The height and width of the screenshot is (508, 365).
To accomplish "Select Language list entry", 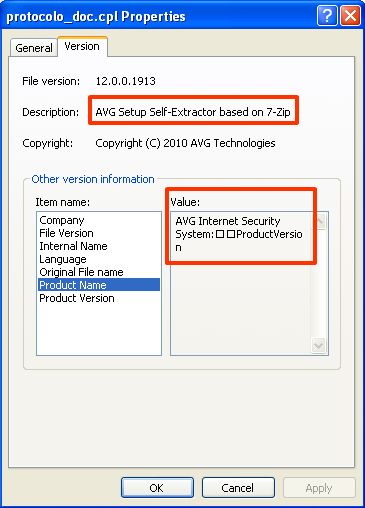I will (x=99, y=259).
